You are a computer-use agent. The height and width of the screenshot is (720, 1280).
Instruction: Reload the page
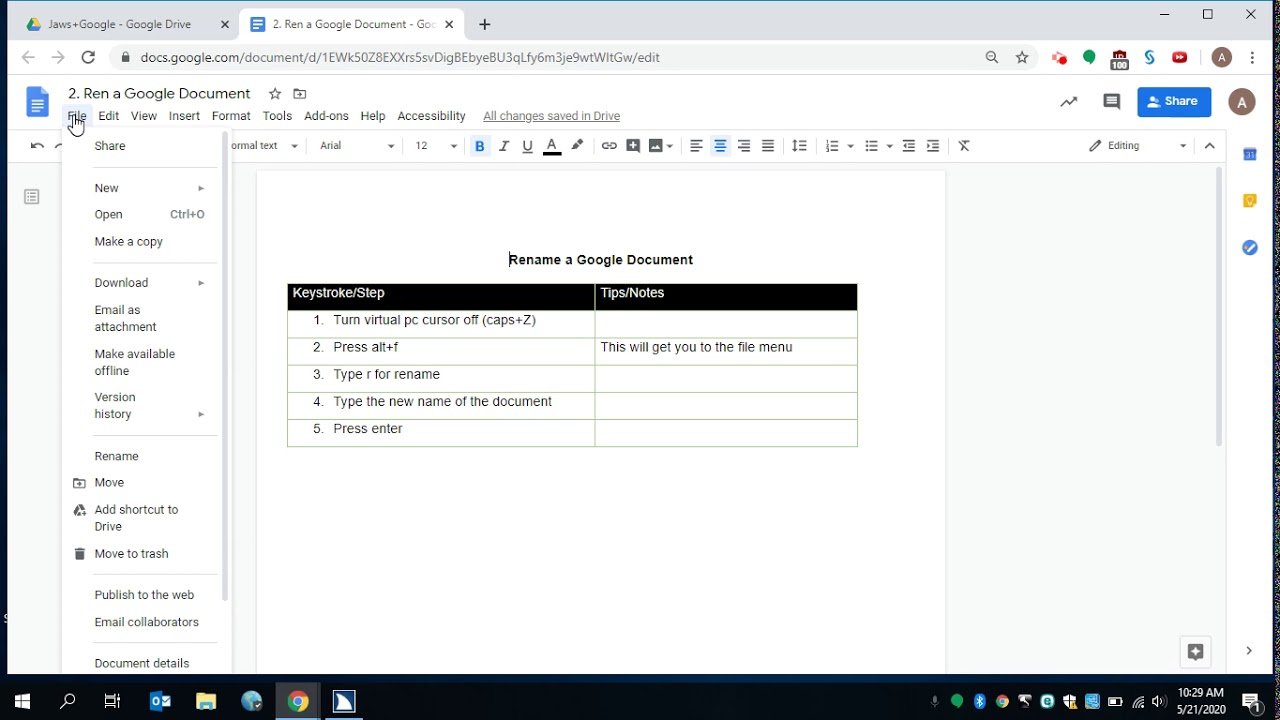pyautogui.click(x=88, y=58)
